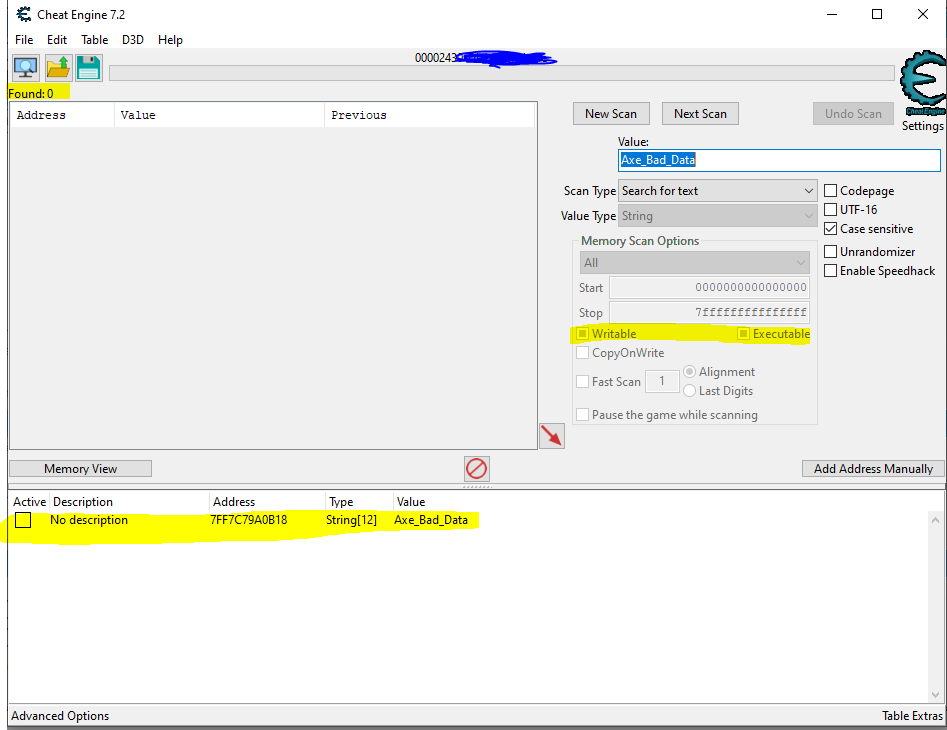Click the red clear address list icon
947x730 pixels.
click(477, 468)
